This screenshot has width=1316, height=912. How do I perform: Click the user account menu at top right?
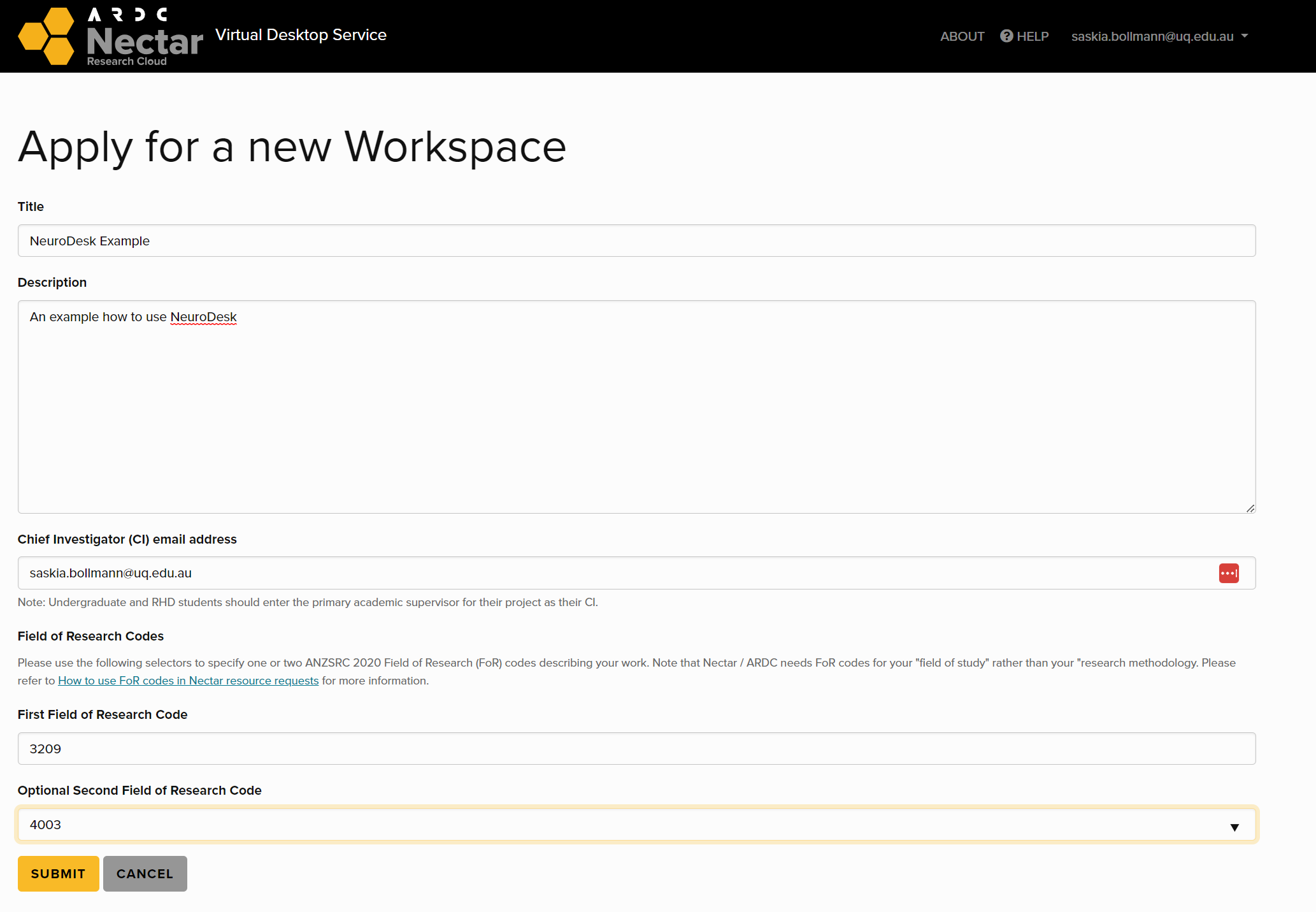(x=1159, y=36)
